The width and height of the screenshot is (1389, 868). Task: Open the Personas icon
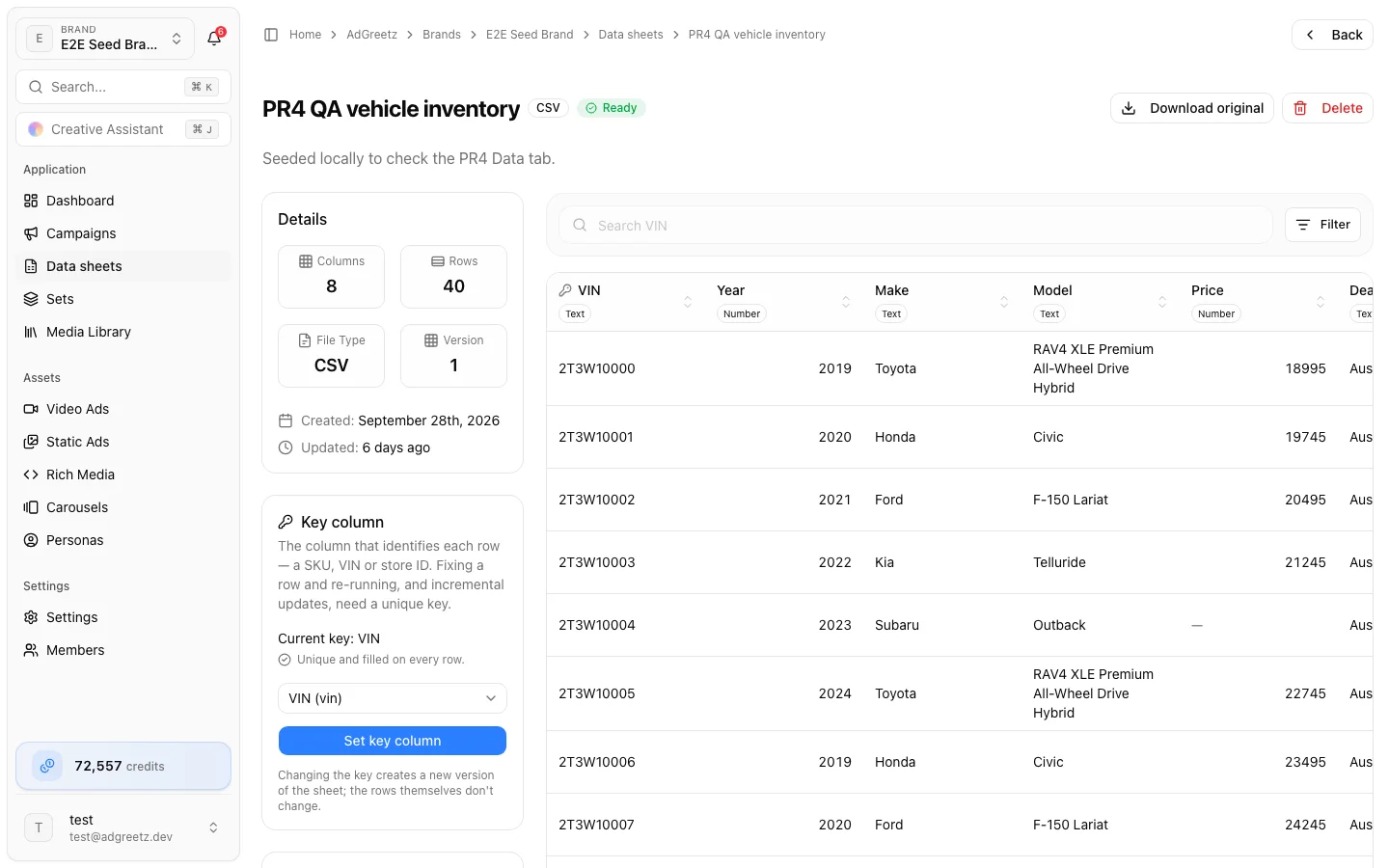tap(31, 540)
